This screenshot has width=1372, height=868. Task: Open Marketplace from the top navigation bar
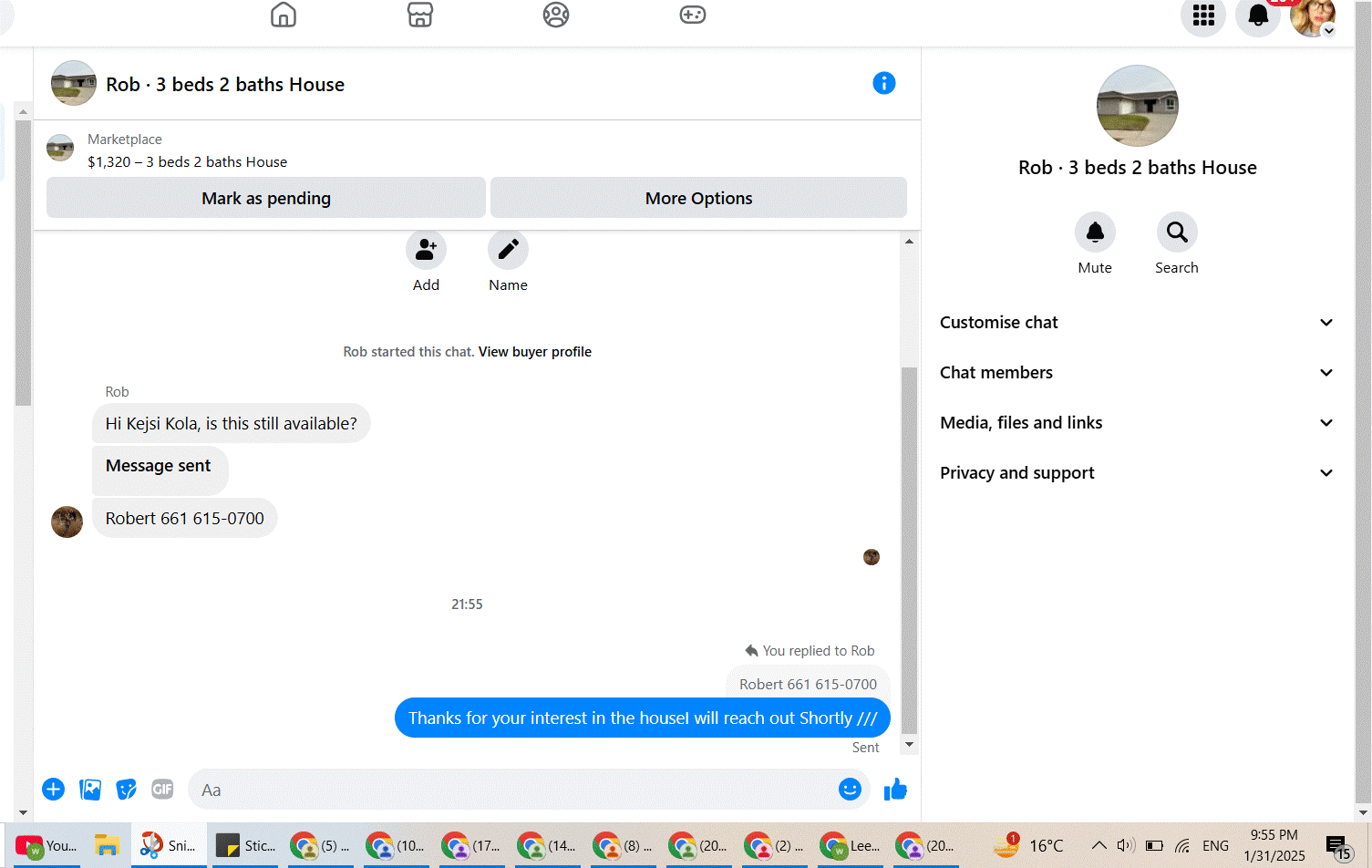coord(420,15)
